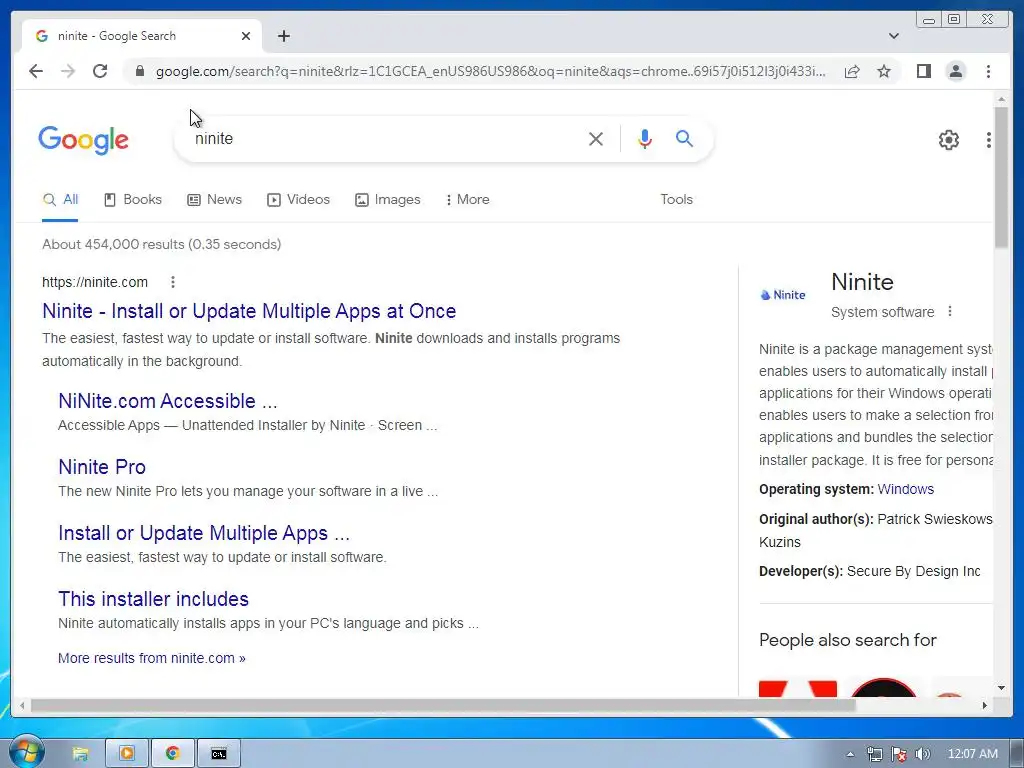1024x768 pixels.
Task: Click More results from ninite.com
Action: (x=152, y=658)
